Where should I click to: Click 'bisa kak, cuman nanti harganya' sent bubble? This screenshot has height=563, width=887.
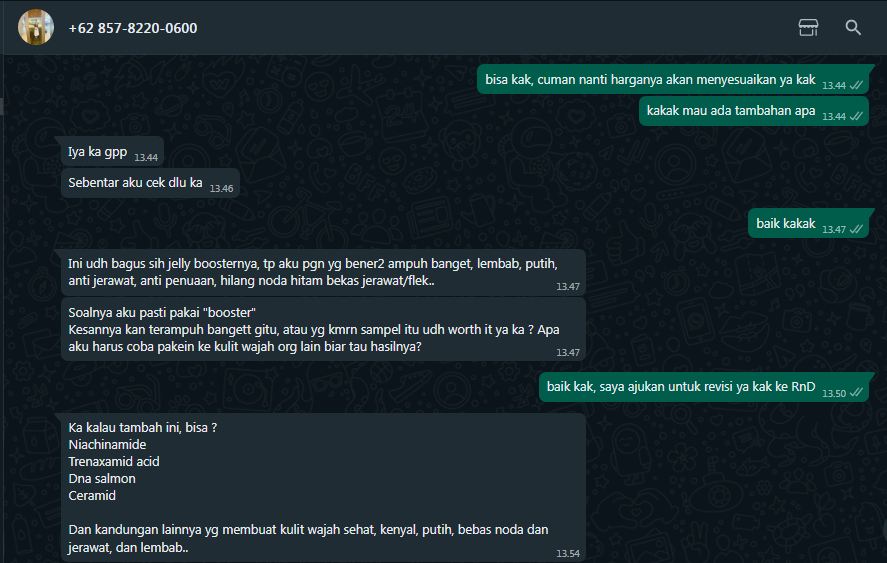(673, 80)
